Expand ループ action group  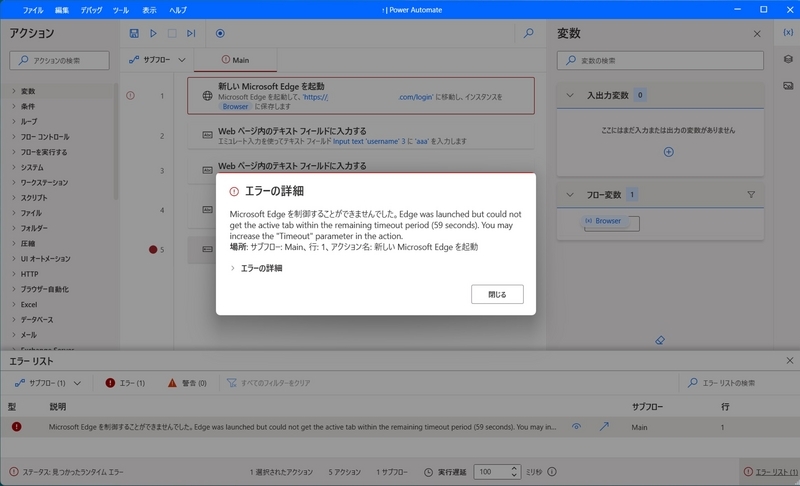pyautogui.click(x=14, y=121)
